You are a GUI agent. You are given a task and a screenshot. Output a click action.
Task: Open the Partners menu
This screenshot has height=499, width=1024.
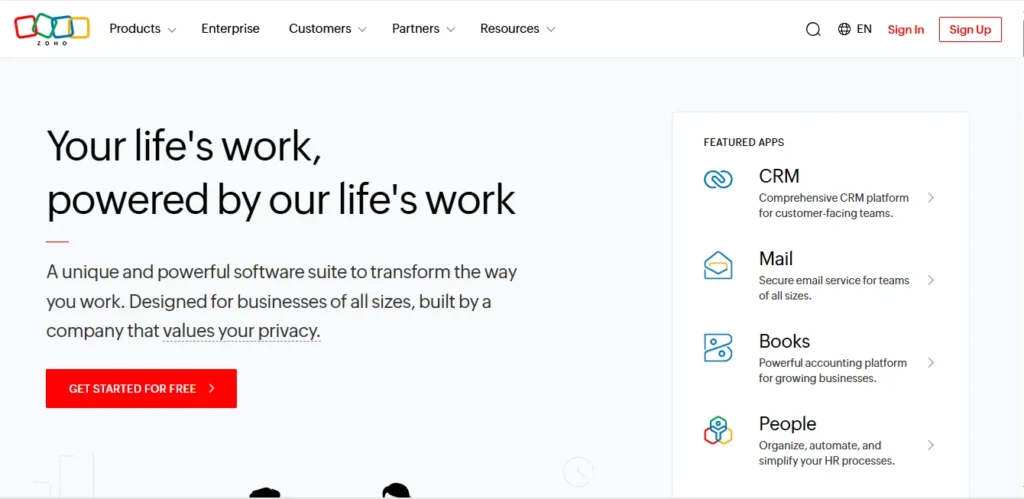tap(415, 29)
